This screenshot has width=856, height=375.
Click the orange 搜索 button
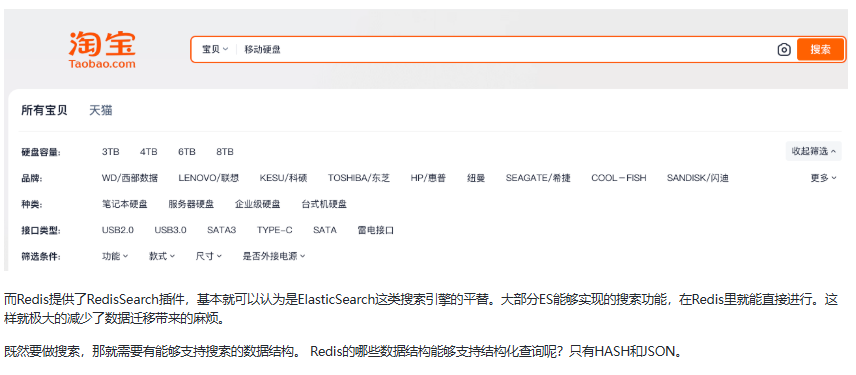coord(820,50)
